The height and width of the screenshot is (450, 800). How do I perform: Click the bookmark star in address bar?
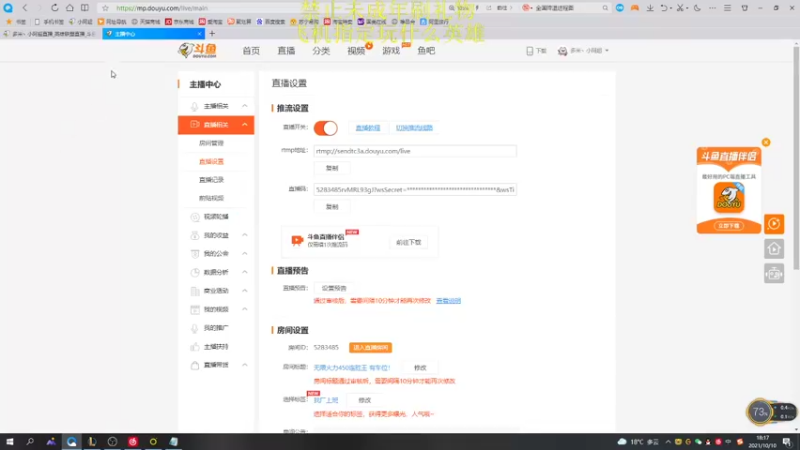click(x=105, y=8)
